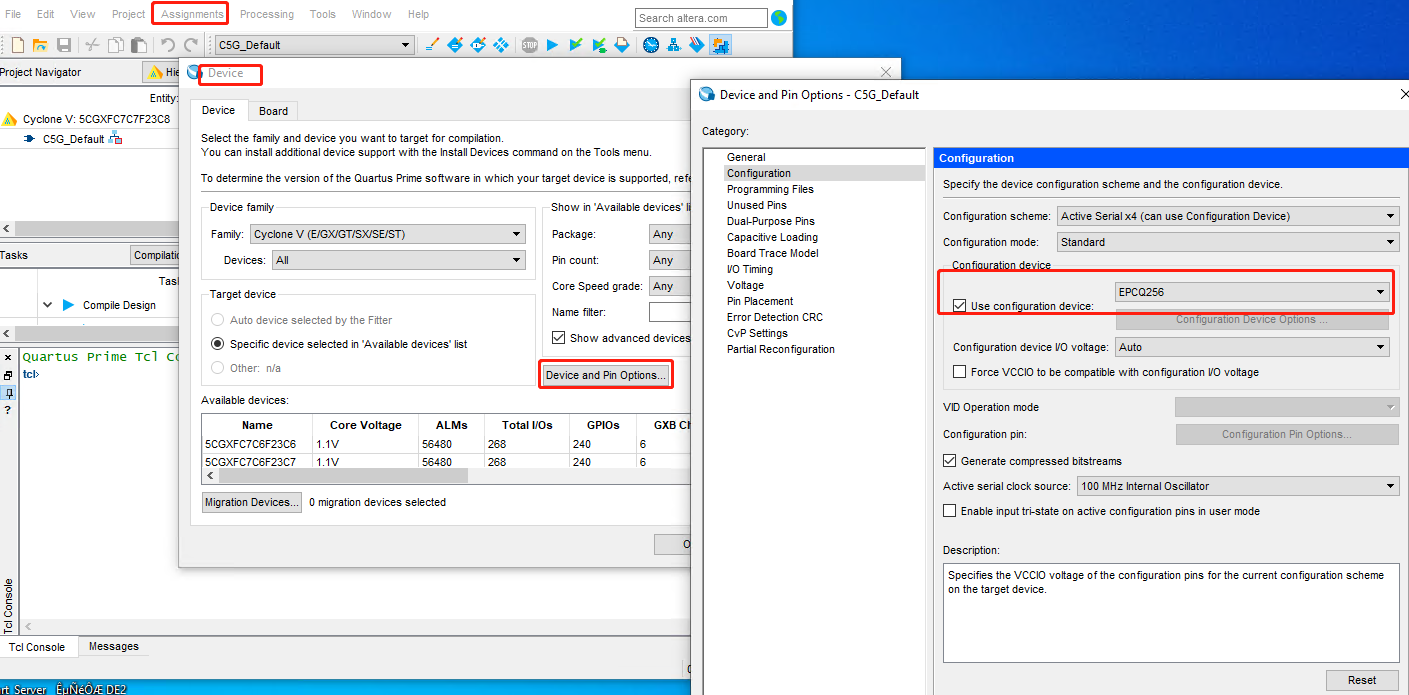1409x695 pixels.
Task: Click the New file toolbar icon
Action: [x=18, y=45]
